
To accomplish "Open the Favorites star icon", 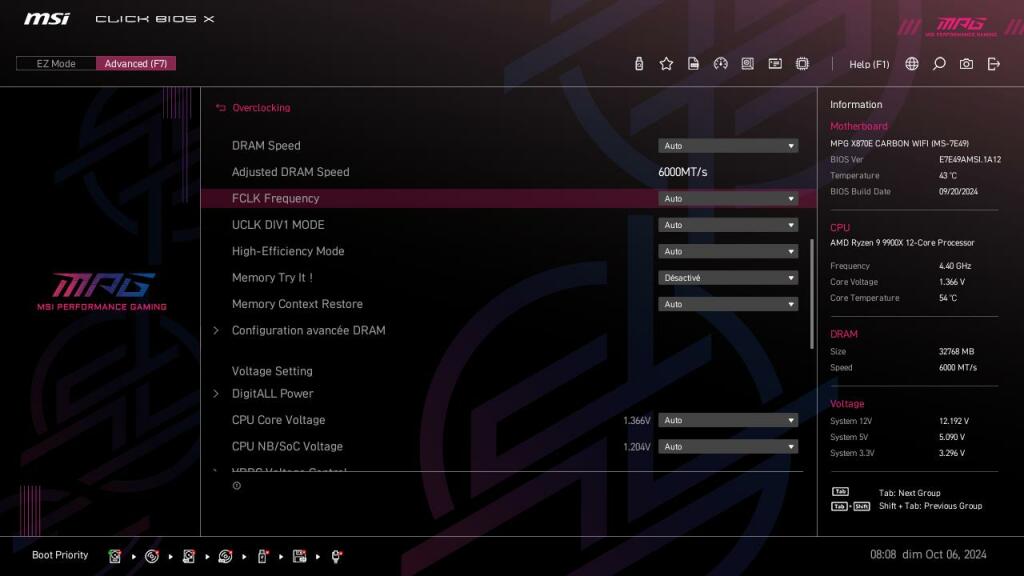I will [666, 63].
